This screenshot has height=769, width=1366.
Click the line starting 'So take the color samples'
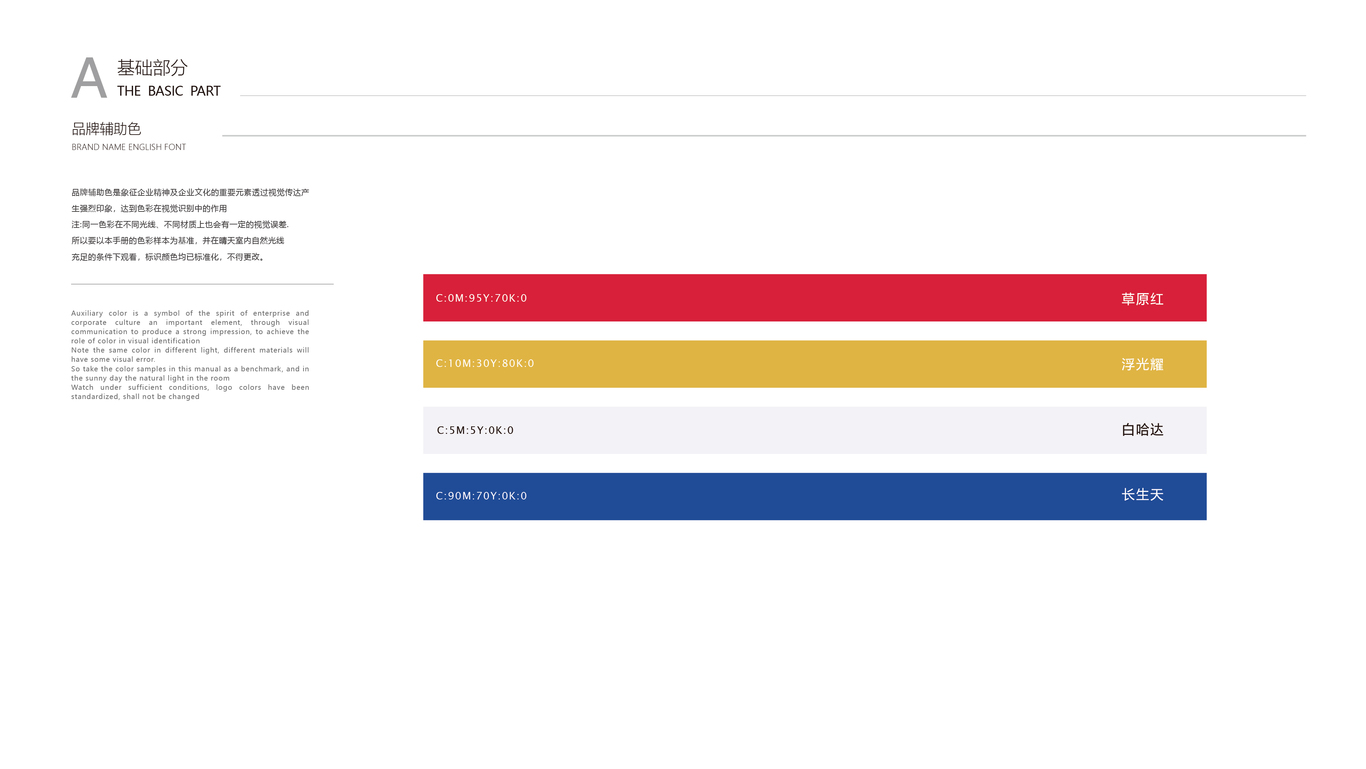click(190, 373)
